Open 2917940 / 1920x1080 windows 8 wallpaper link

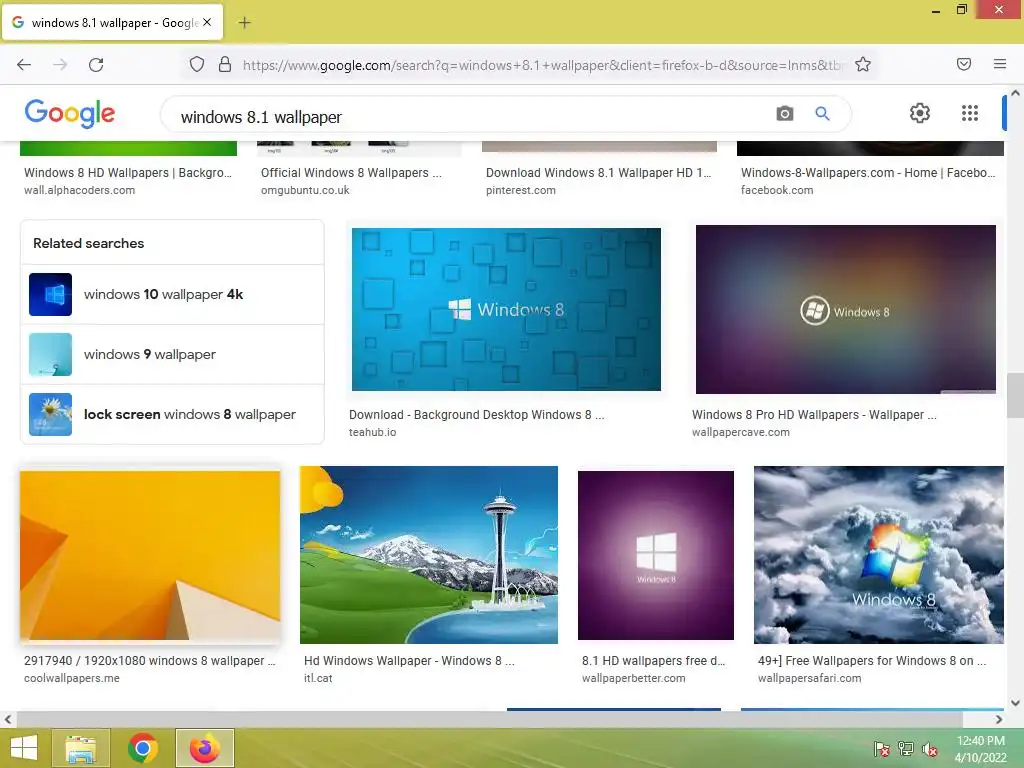point(150,661)
